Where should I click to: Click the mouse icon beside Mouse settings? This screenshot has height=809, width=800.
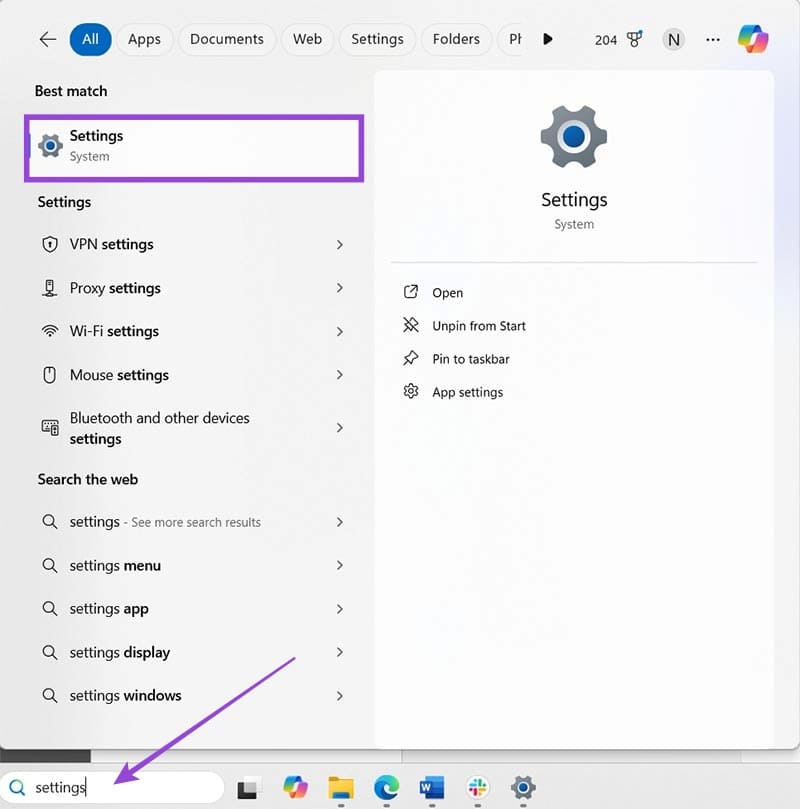50,375
